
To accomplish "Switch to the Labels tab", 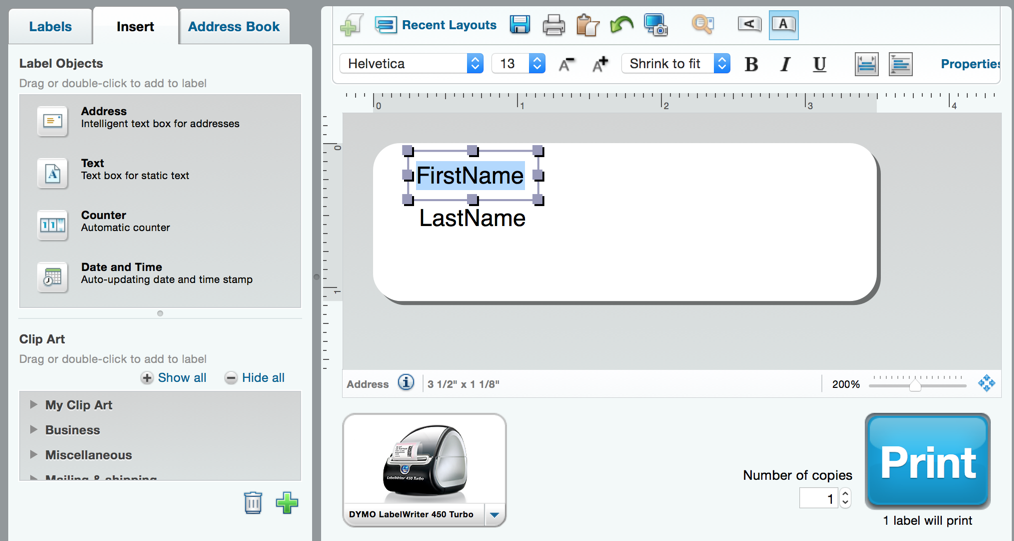I will pos(49,27).
